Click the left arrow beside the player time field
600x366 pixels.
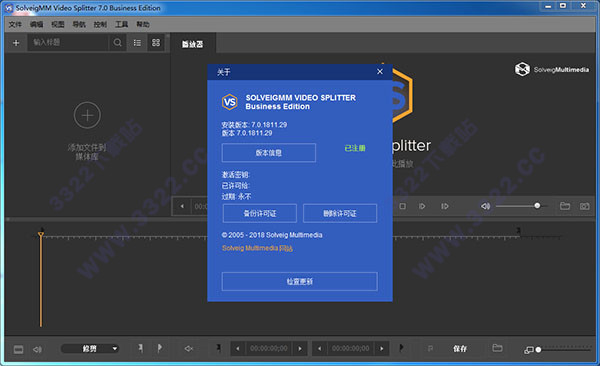pyautogui.click(x=182, y=206)
